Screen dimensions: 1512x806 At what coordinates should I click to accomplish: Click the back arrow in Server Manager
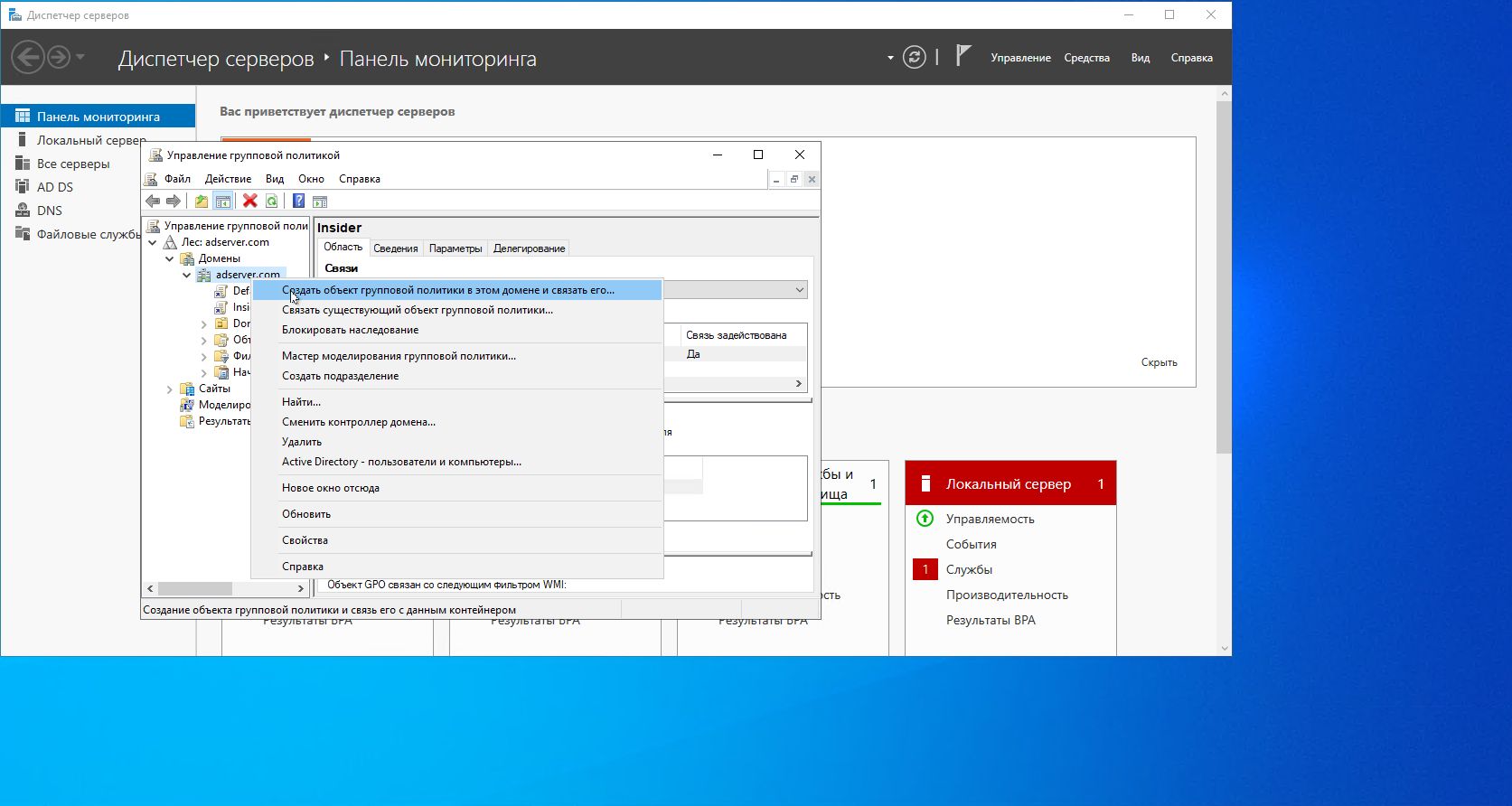click(27, 58)
